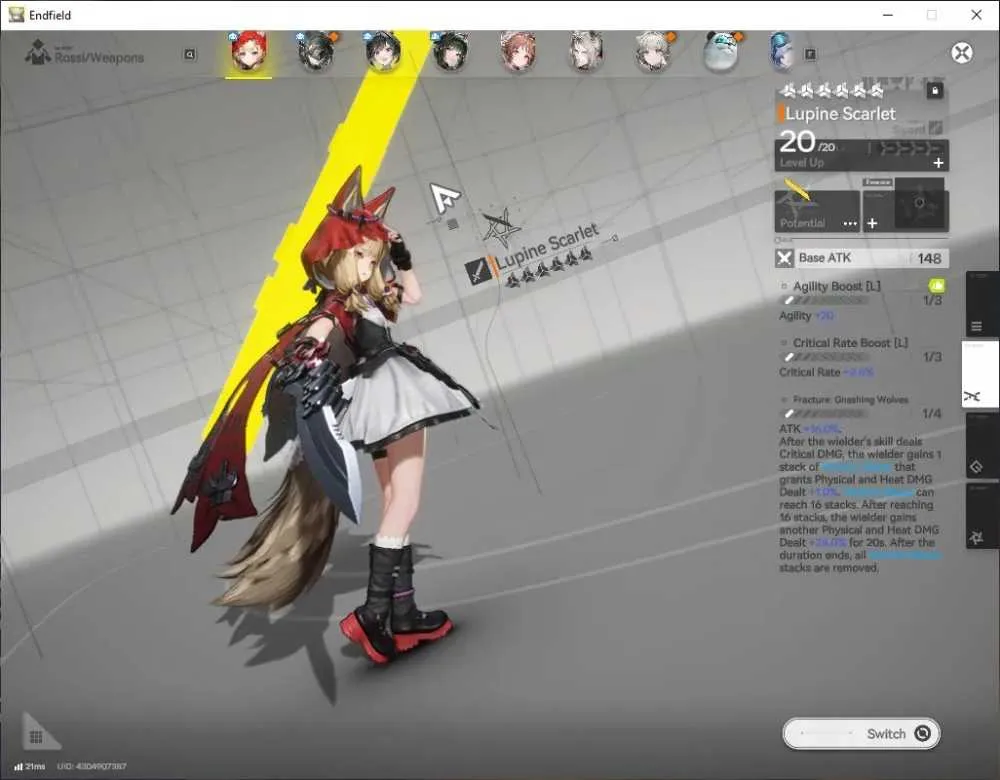The height and width of the screenshot is (780, 1000).
Task: Click the Critical Rate Boost [L] skill bar
Action: (825, 357)
